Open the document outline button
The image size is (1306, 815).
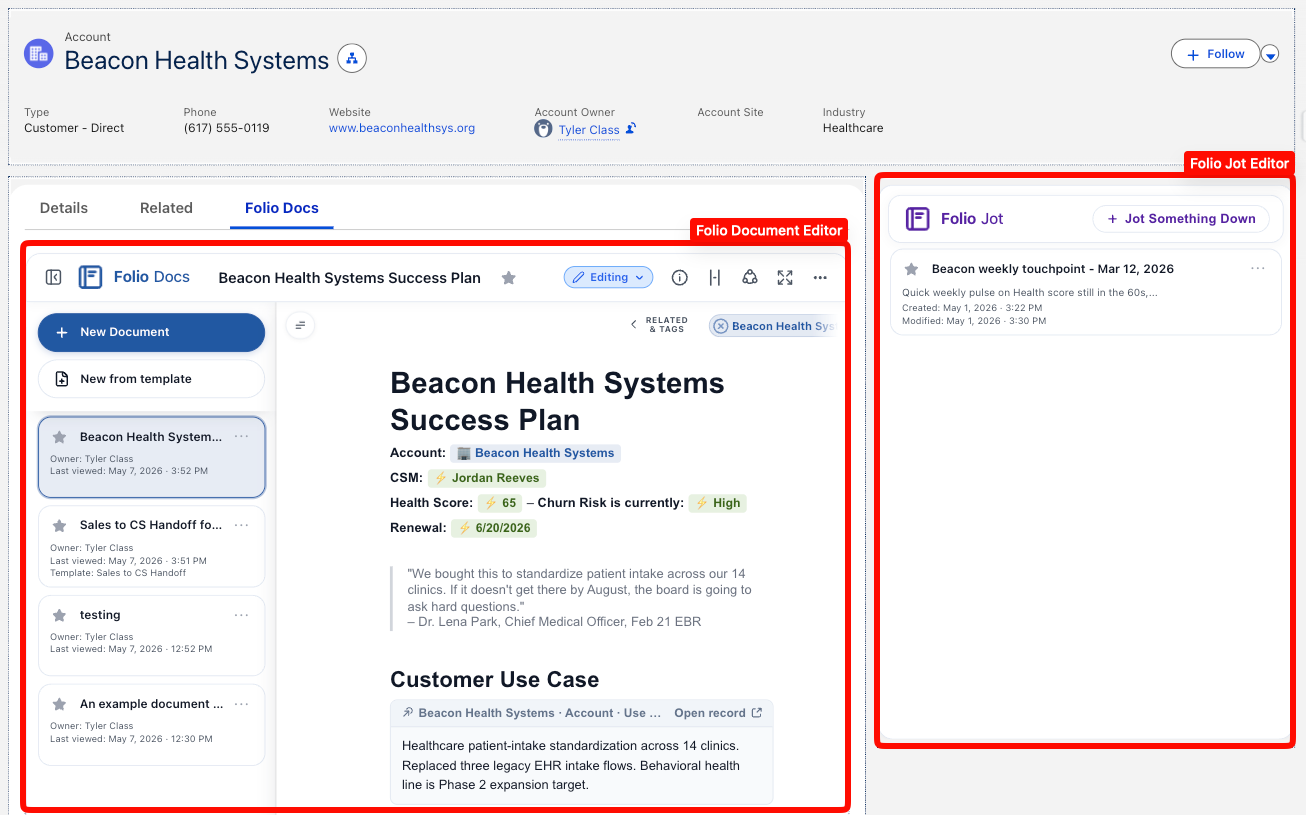pyautogui.click(x=300, y=325)
